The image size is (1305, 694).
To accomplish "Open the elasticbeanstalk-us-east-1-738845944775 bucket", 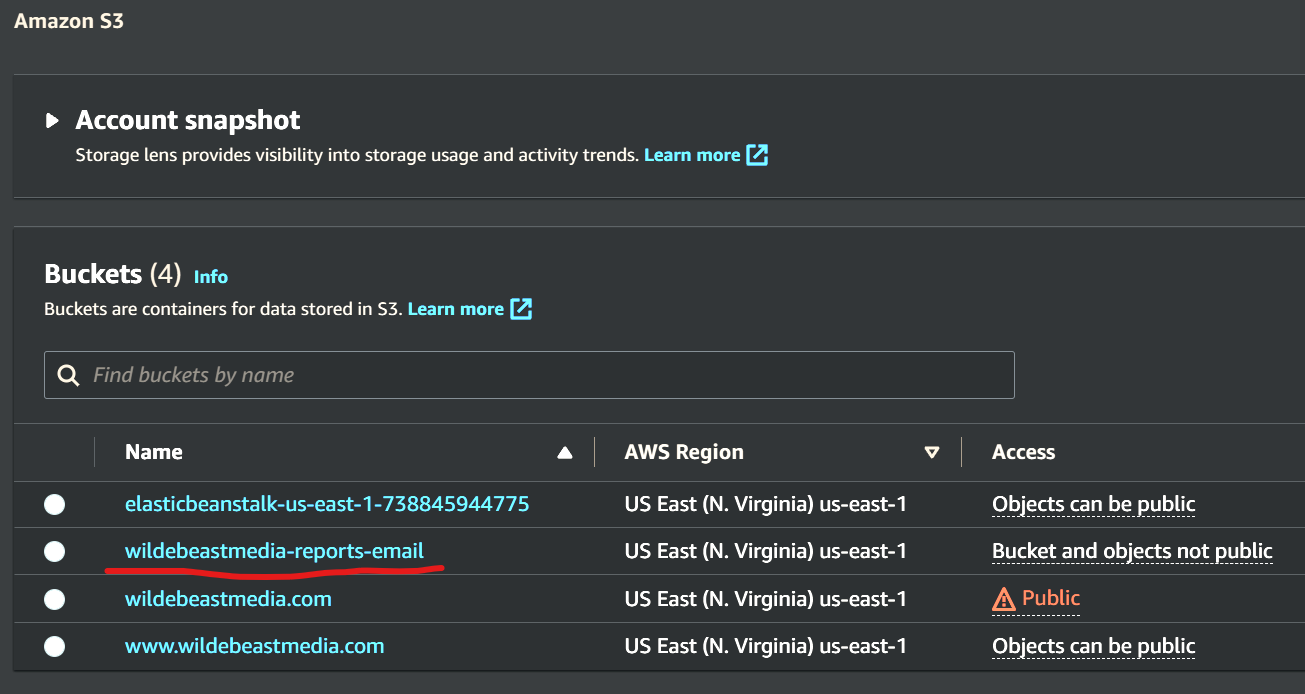I will tap(326, 504).
